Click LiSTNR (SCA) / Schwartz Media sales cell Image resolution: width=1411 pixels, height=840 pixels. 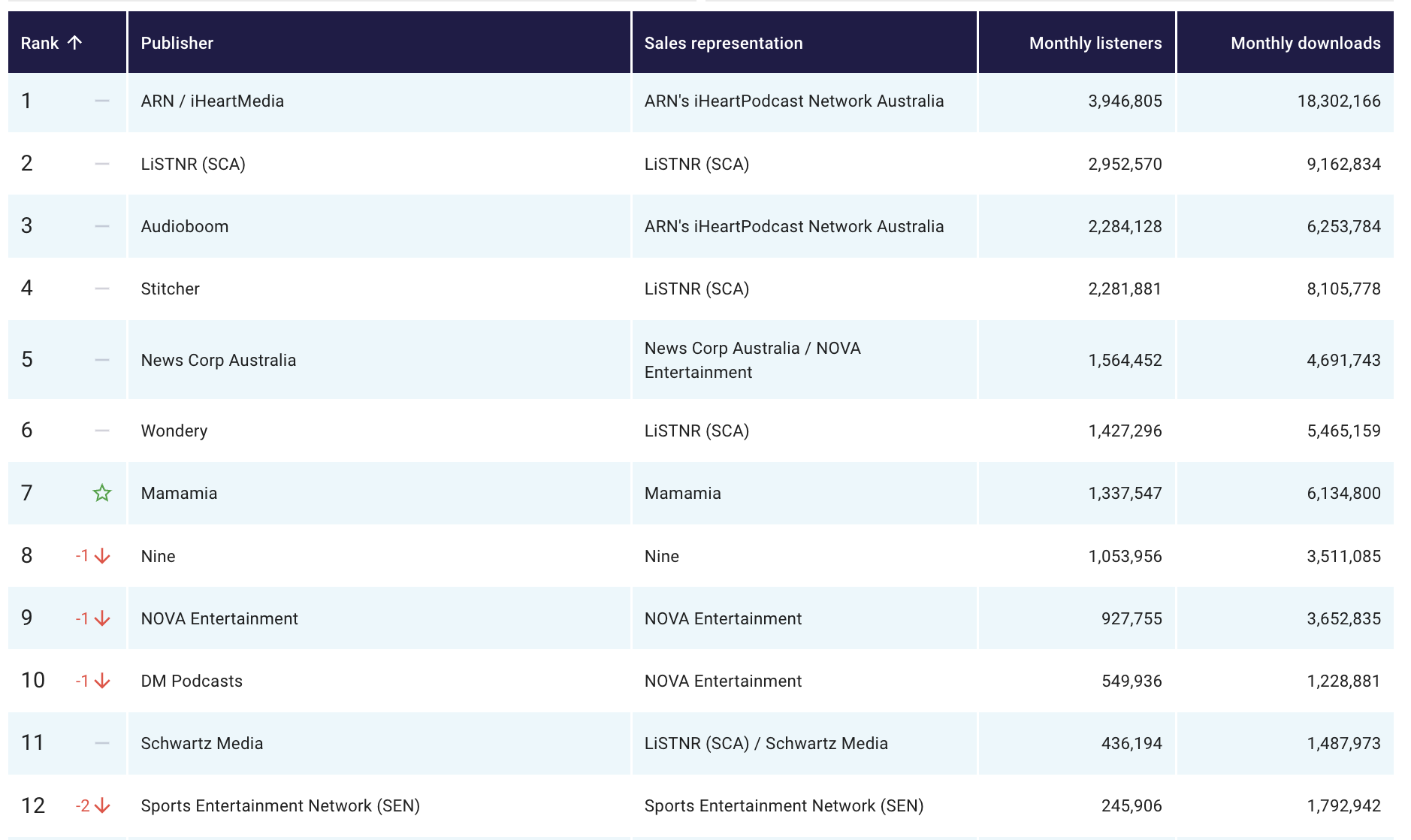point(766,743)
